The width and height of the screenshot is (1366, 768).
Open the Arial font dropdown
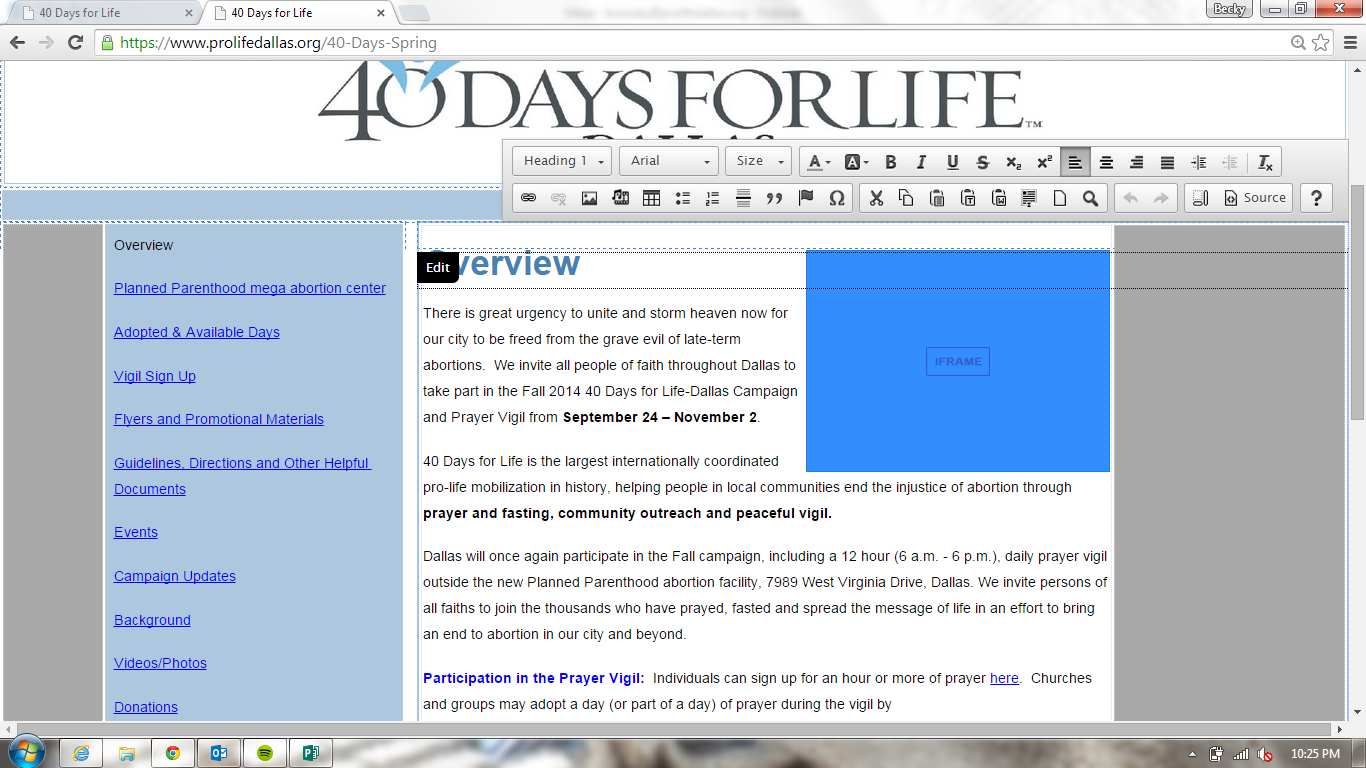click(669, 161)
